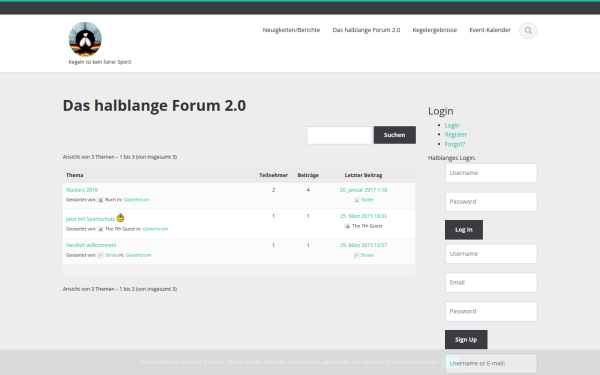Click the Letzter Beitrag column header

pos(364,175)
